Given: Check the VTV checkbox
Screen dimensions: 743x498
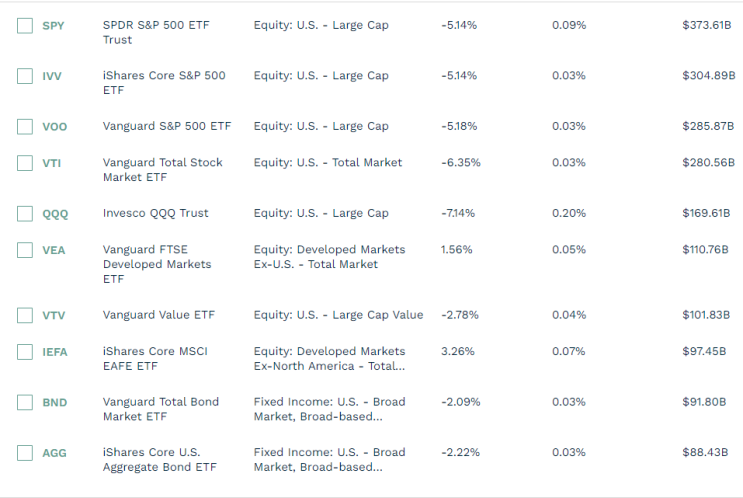Looking at the screenshot, I should click(x=25, y=316).
